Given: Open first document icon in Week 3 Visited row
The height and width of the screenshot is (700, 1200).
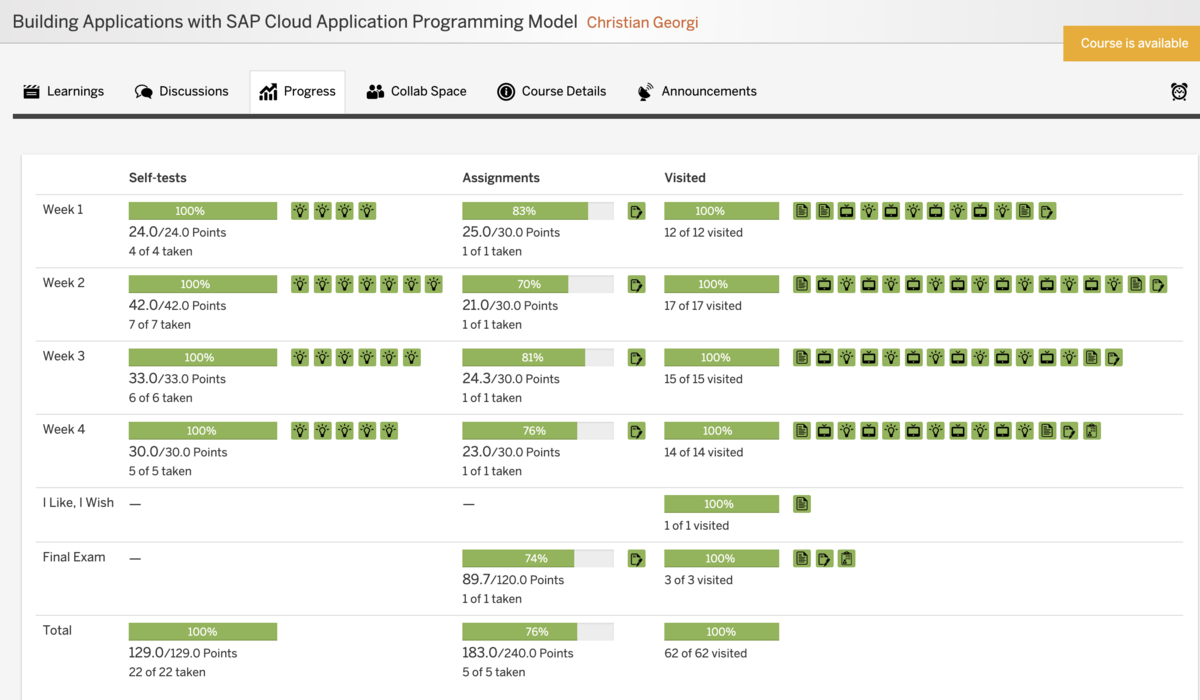Looking at the screenshot, I should pyautogui.click(x=802, y=358).
